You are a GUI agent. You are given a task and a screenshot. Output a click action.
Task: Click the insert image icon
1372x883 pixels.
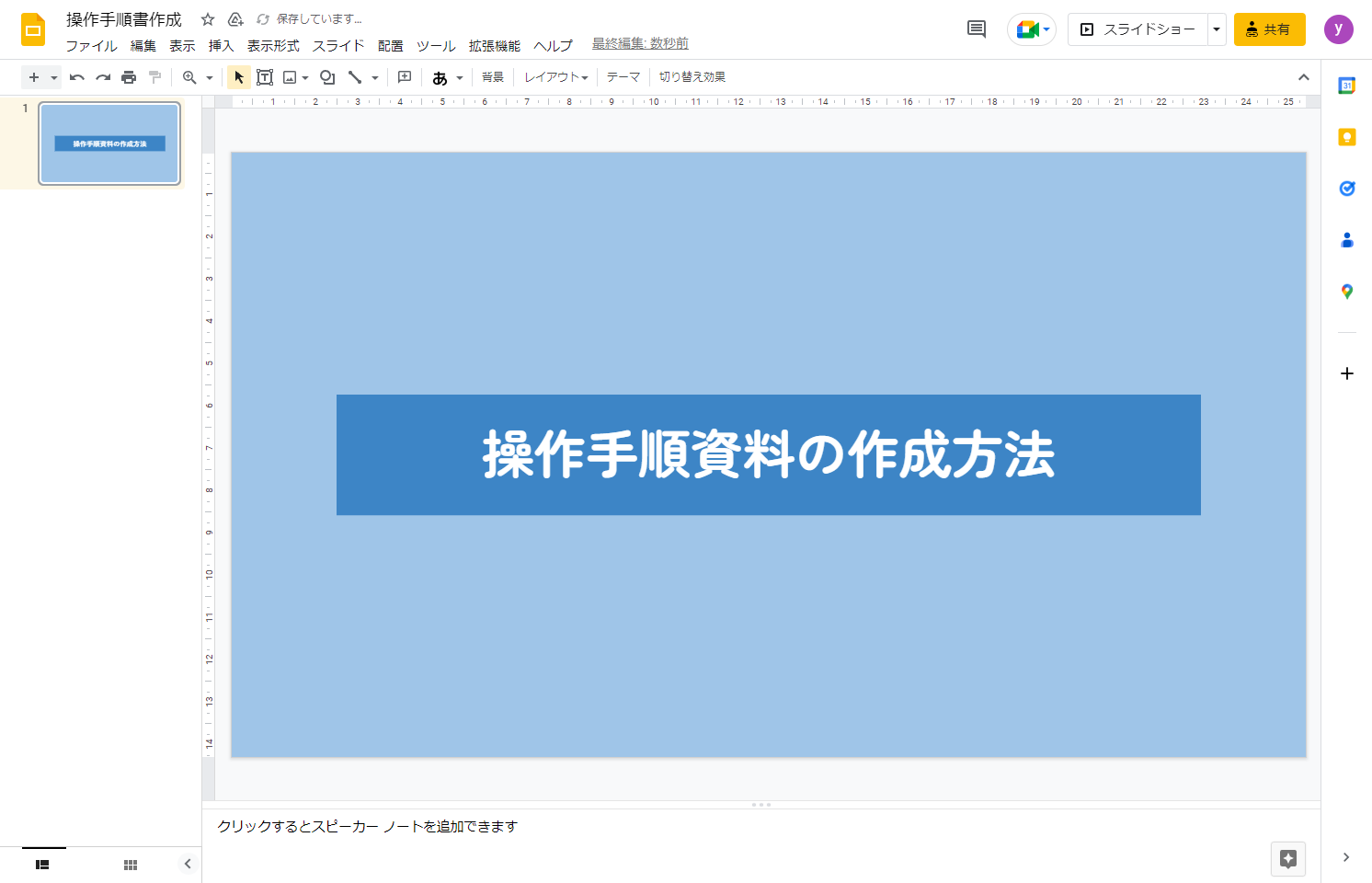tap(290, 77)
